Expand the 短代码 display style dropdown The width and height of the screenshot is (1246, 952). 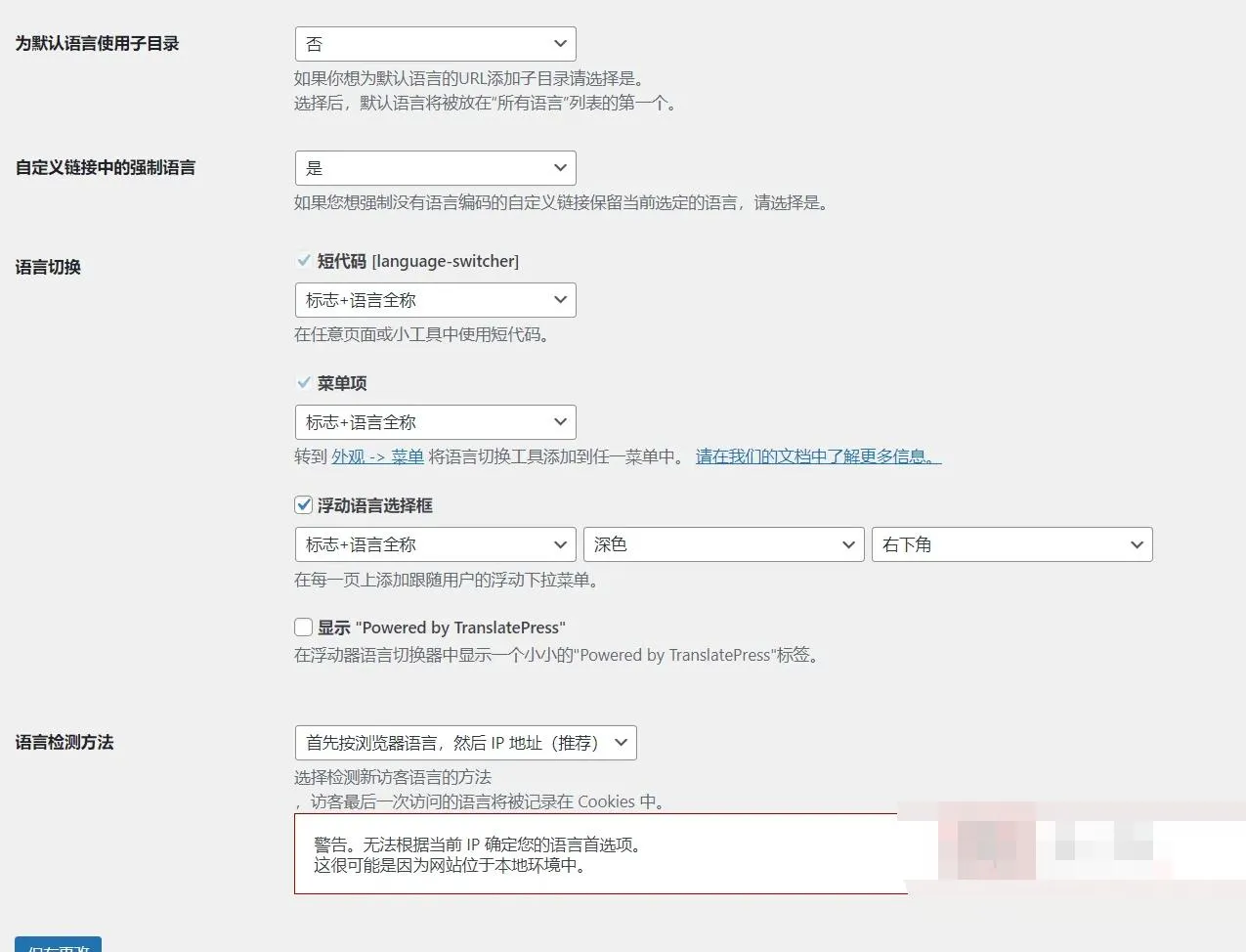[x=435, y=300]
